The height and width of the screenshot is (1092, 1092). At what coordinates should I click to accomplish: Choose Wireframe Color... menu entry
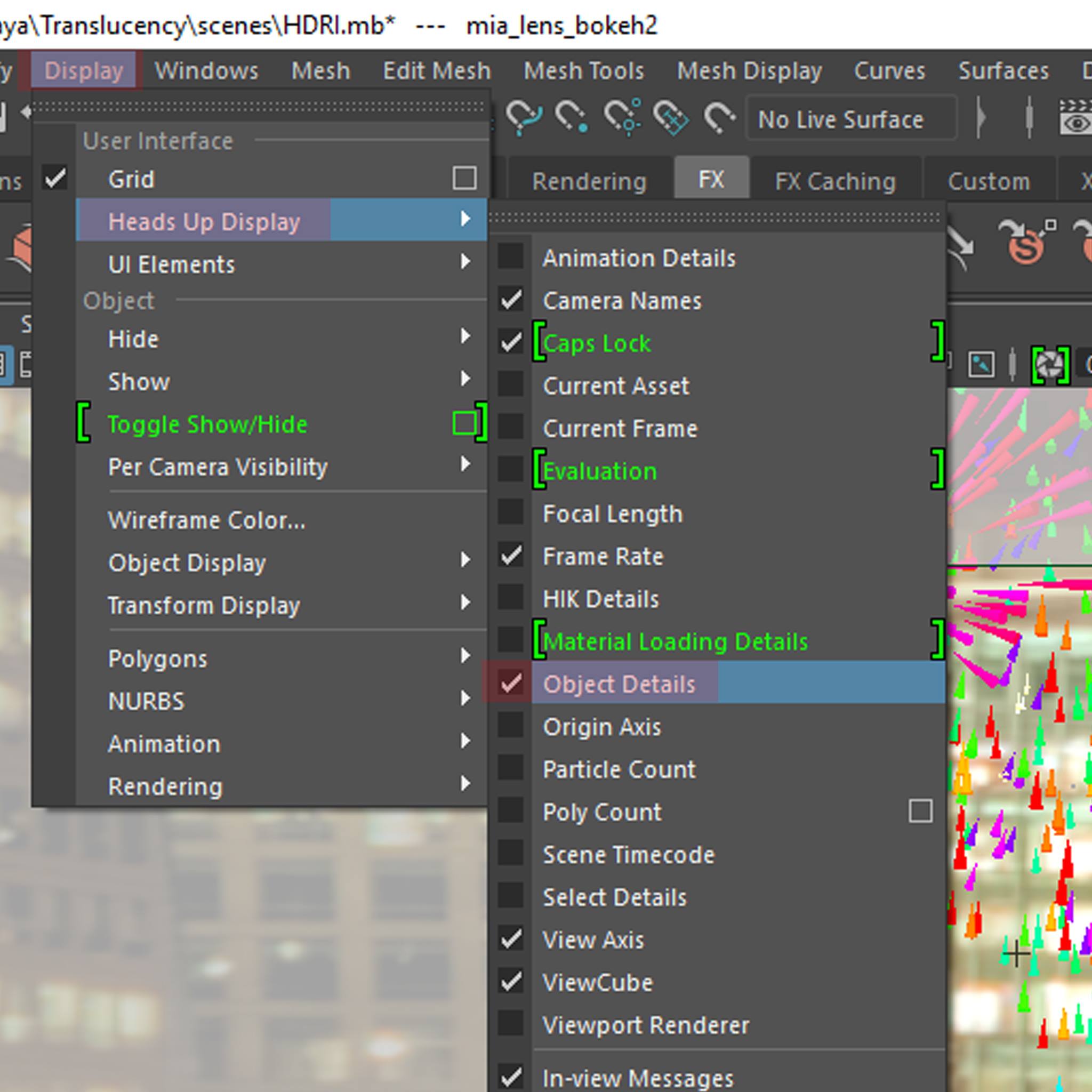[x=207, y=520]
